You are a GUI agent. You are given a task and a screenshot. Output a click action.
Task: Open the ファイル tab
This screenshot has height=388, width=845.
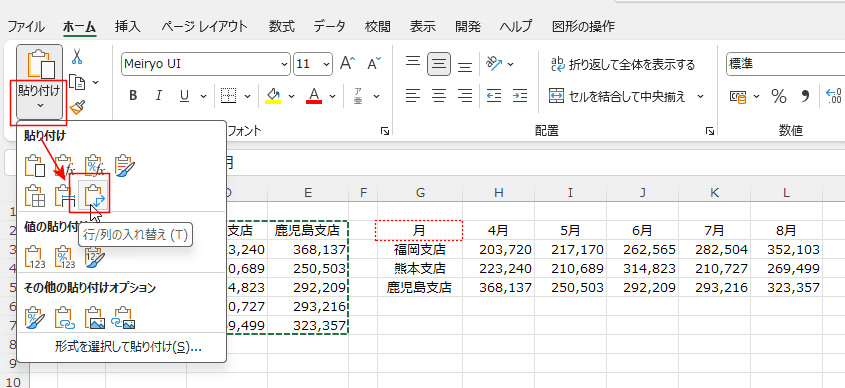pyautogui.click(x=25, y=26)
